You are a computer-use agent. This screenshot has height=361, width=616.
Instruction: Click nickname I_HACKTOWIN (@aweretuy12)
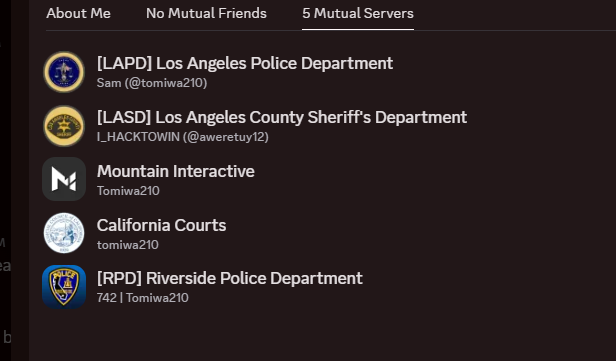[183, 137]
